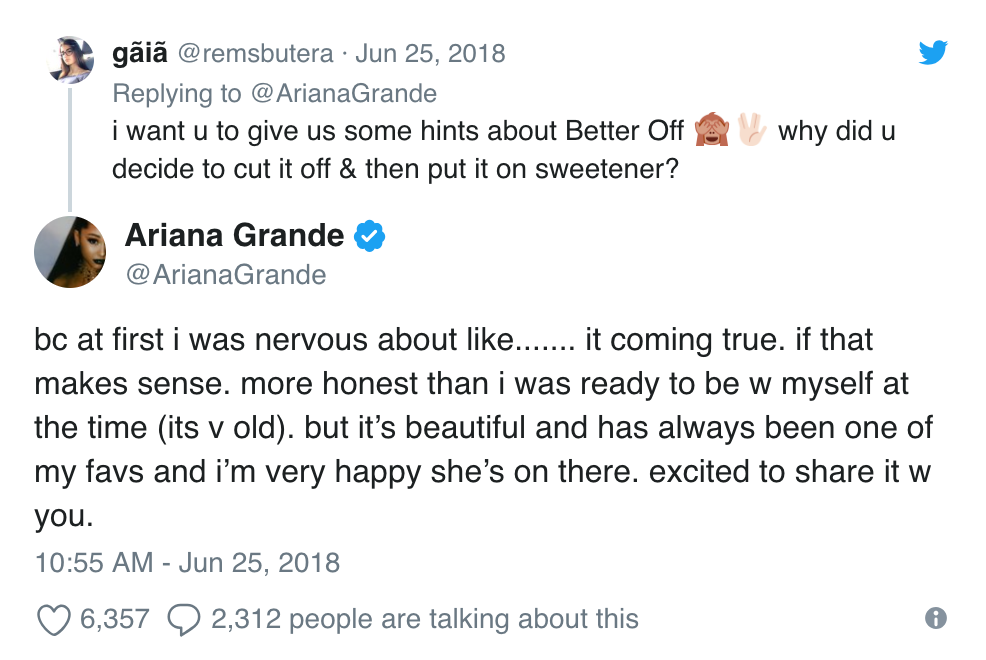The image size is (986, 660).
Task: Click Ariana Grande's blue verified badge
Action: [x=370, y=237]
